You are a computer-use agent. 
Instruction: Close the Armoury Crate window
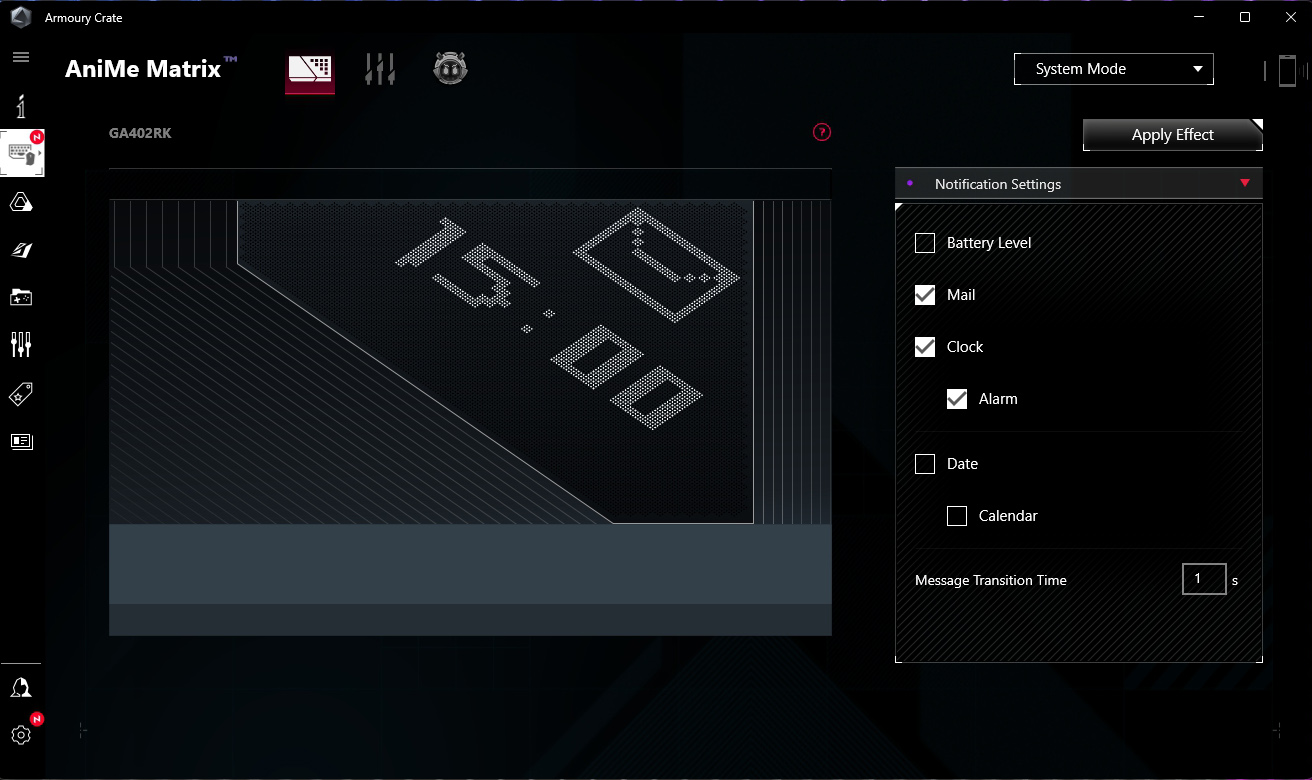pyautogui.click(x=1290, y=17)
